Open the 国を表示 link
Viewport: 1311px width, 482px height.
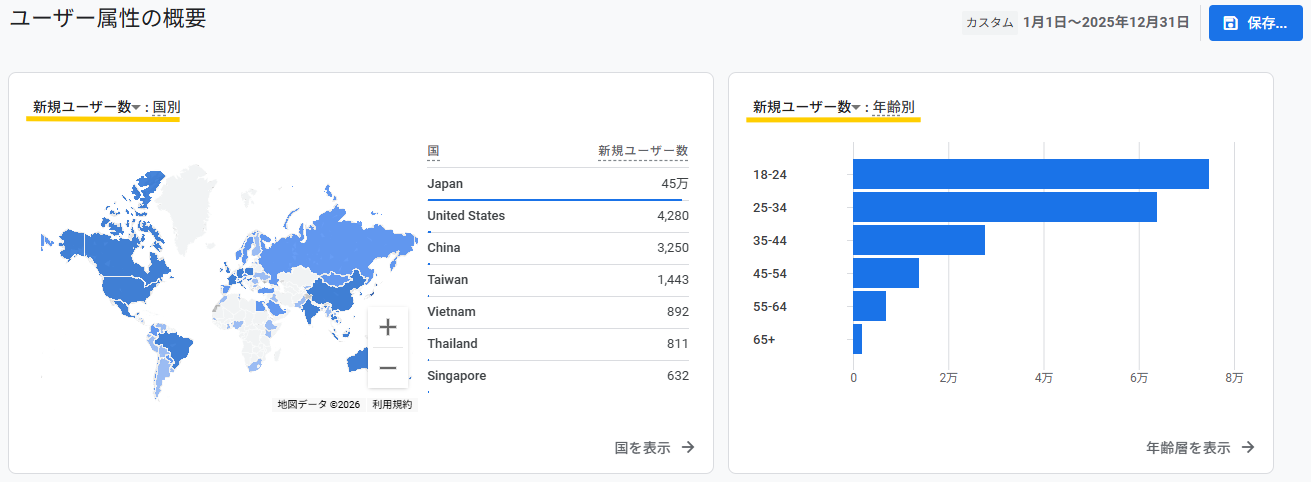[642, 448]
